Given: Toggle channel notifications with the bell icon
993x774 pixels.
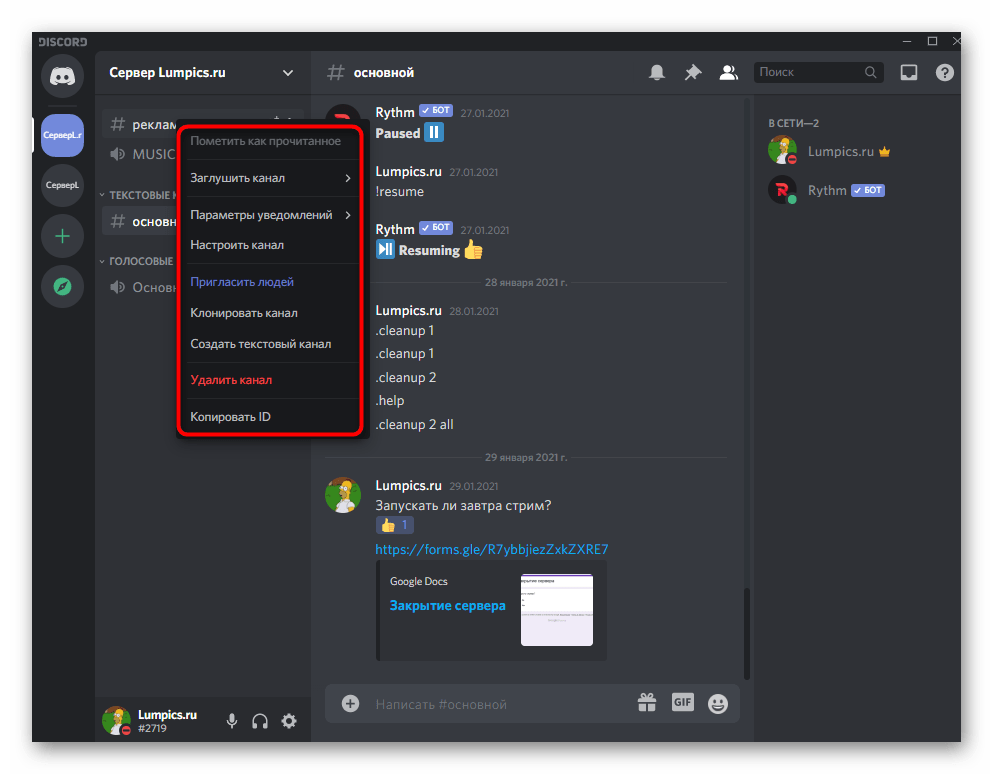Looking at the screenshot, I should (656, 72).
